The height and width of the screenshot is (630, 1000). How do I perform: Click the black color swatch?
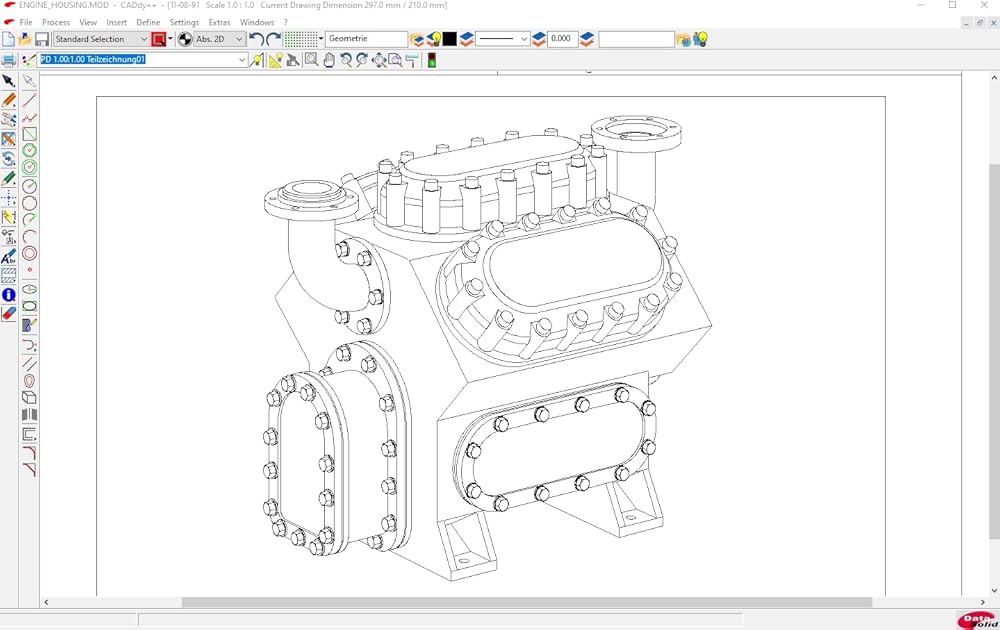(x=450, y=39)
